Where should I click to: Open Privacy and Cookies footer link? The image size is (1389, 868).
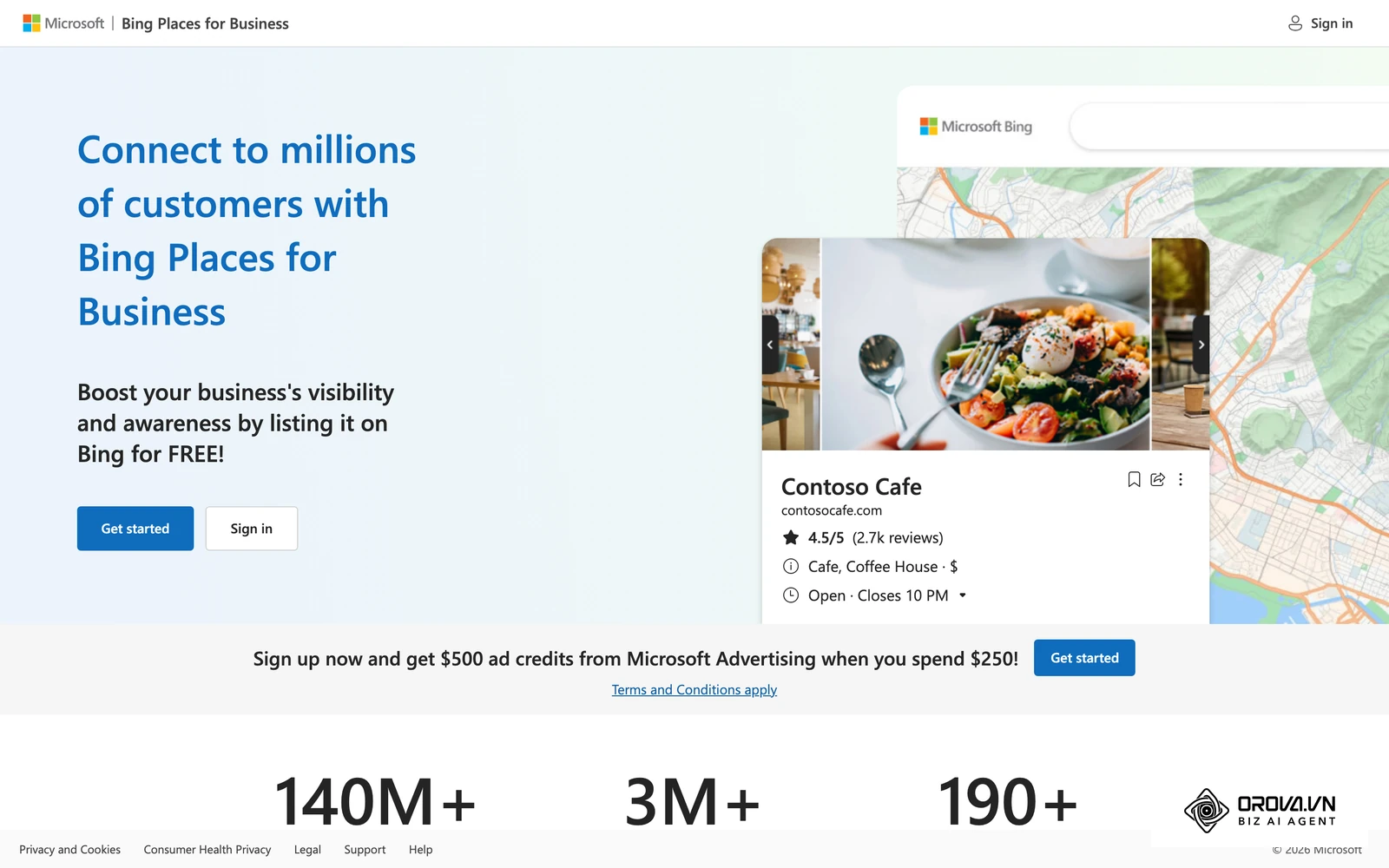click(70, 850)
